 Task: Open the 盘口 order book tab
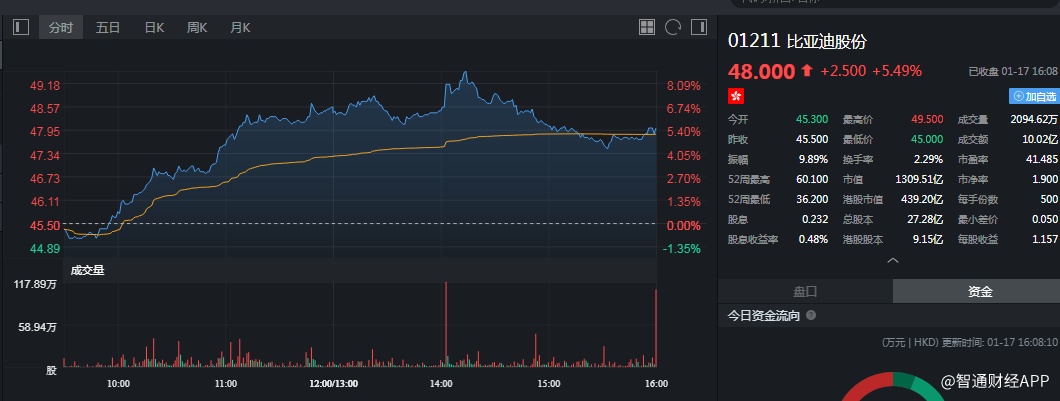(x=805, y=291)
